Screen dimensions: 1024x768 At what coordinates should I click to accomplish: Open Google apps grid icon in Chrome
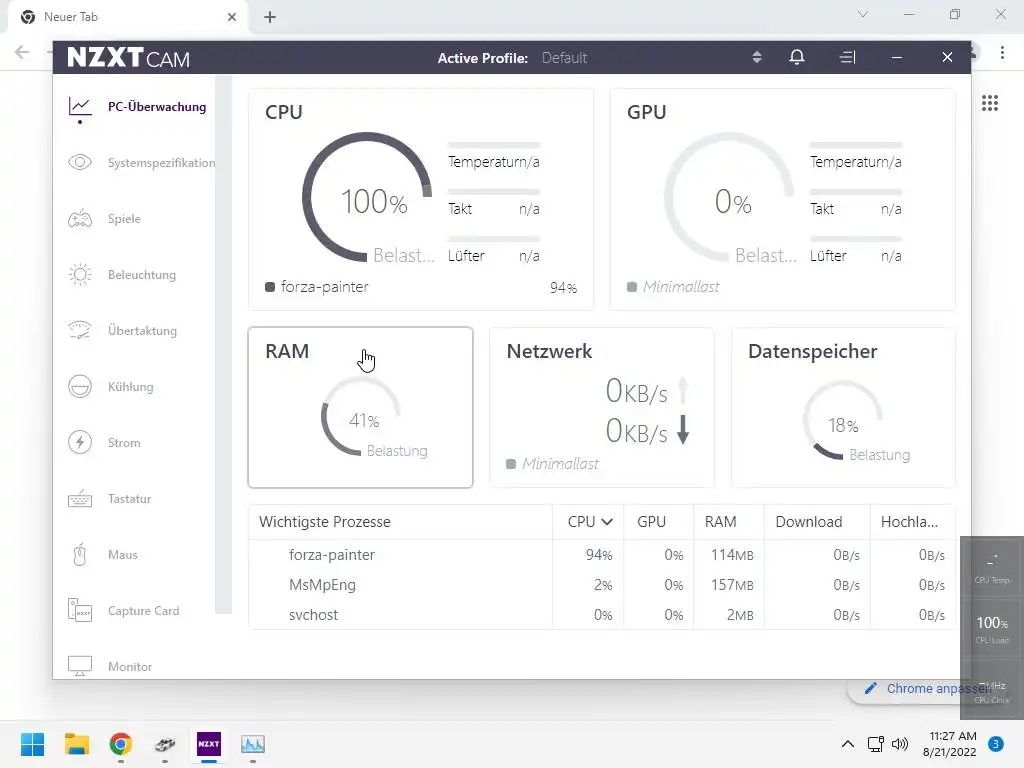point(990,103)
